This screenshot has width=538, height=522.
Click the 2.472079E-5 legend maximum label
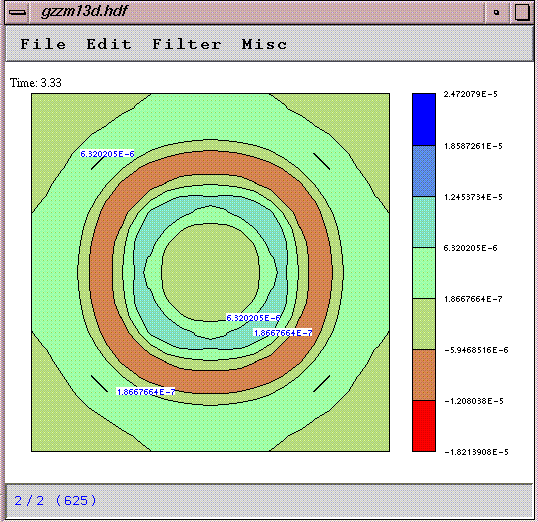tap(470, 94)
